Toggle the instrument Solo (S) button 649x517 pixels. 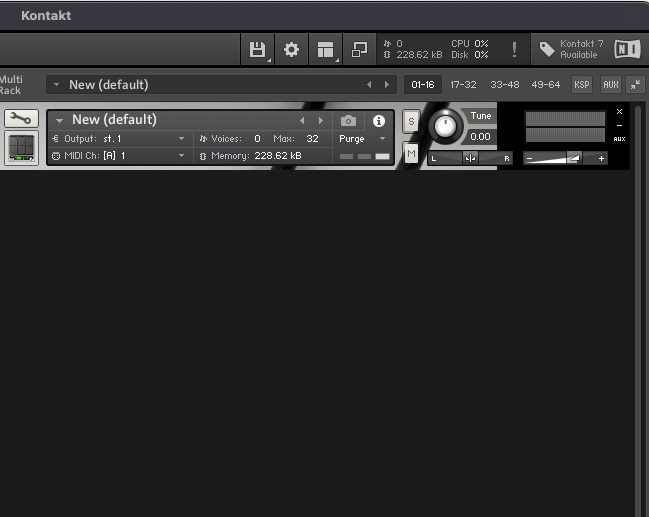point(411,121)
